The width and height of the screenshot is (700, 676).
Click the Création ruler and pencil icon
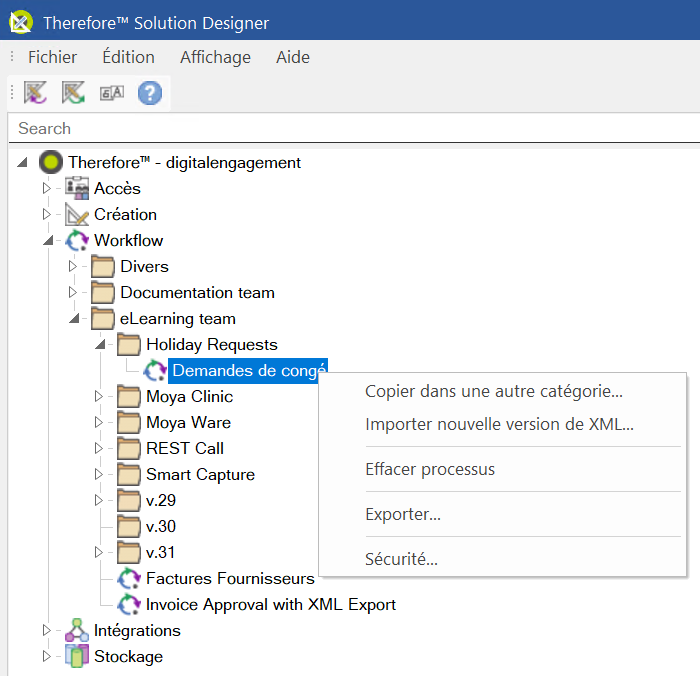point(77,214)
